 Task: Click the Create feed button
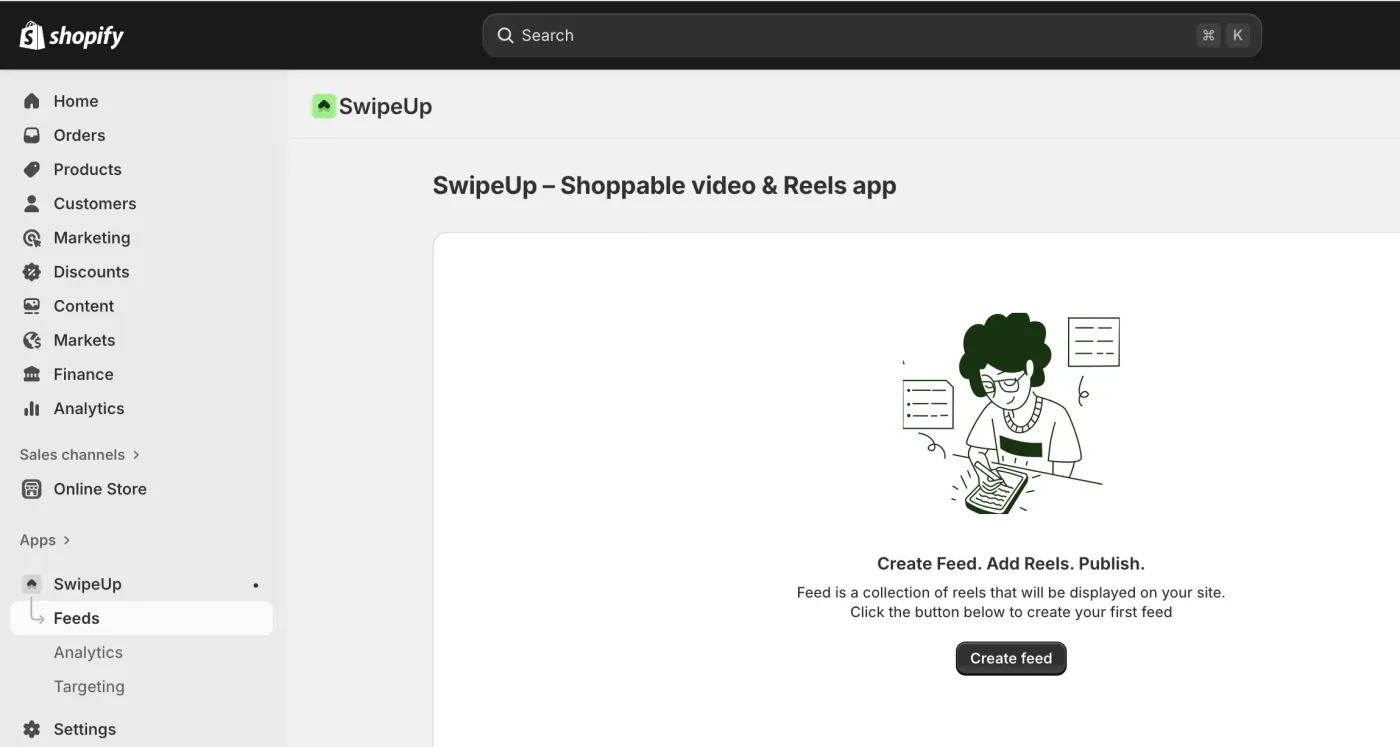pyautogui.click(x=1010, y=658)
